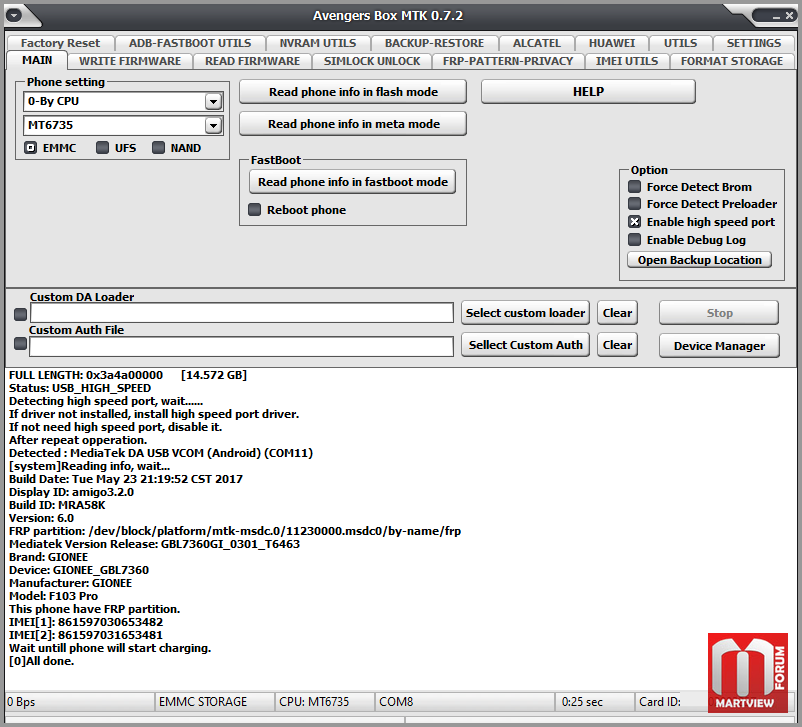Viewport: 802px width, 727px height.
Task: Select the NAND storage option
Action: (x=159, y=148)
